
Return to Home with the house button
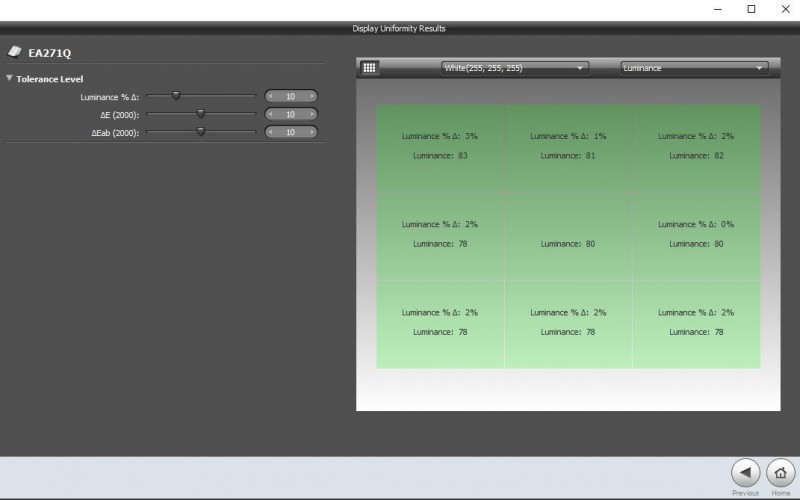point(780,473)
